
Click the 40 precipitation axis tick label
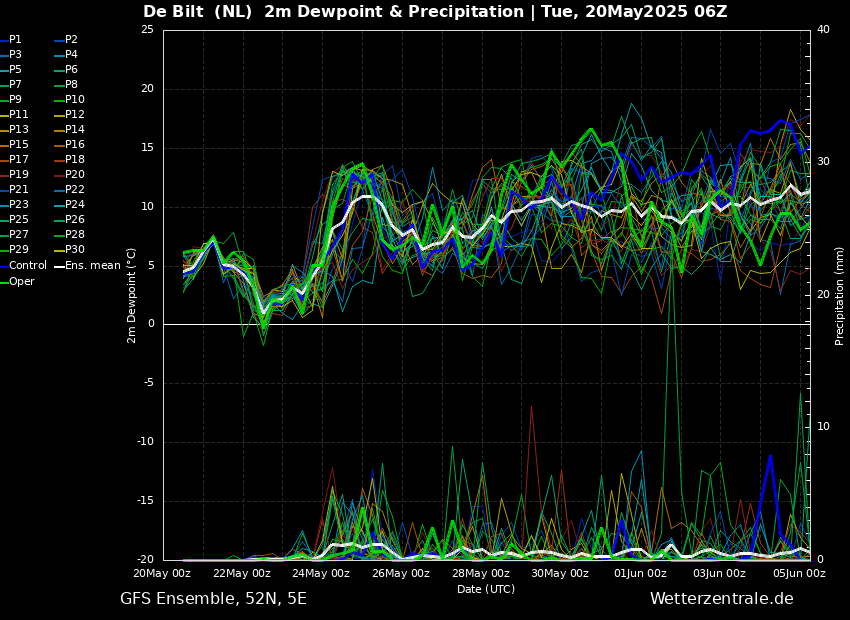pyautogui.click(x=823, y=29)
